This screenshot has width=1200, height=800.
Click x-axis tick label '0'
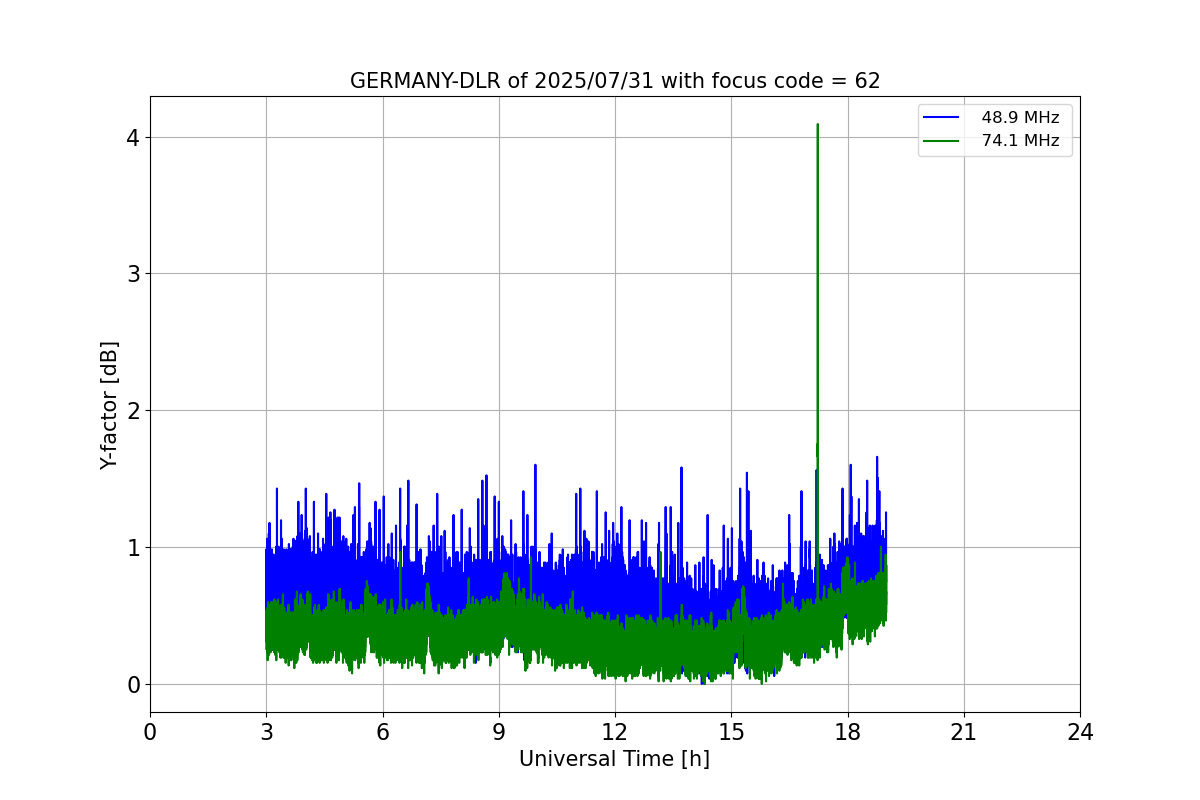150,732
